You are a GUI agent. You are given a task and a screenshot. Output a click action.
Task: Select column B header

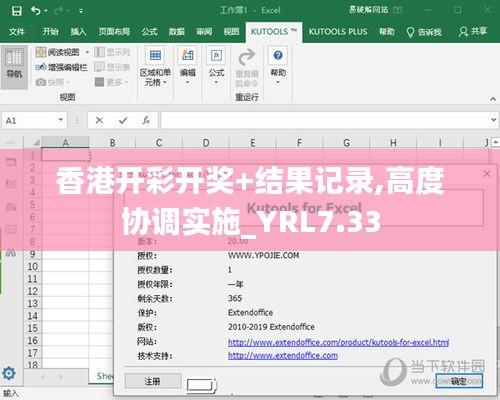[x=112, y=143]
